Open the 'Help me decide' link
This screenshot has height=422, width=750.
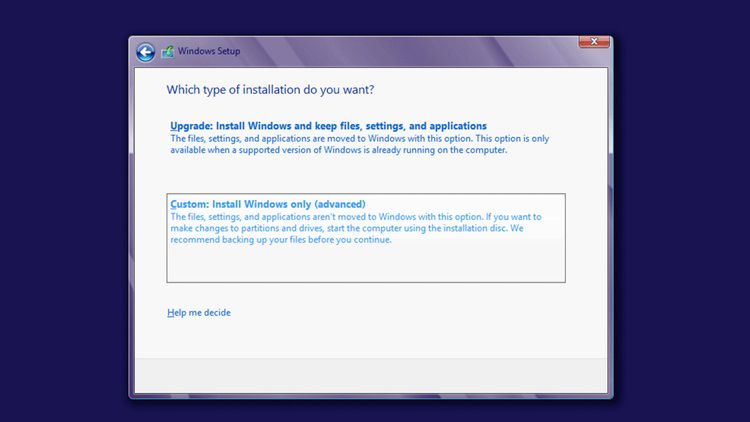[199, 313]
